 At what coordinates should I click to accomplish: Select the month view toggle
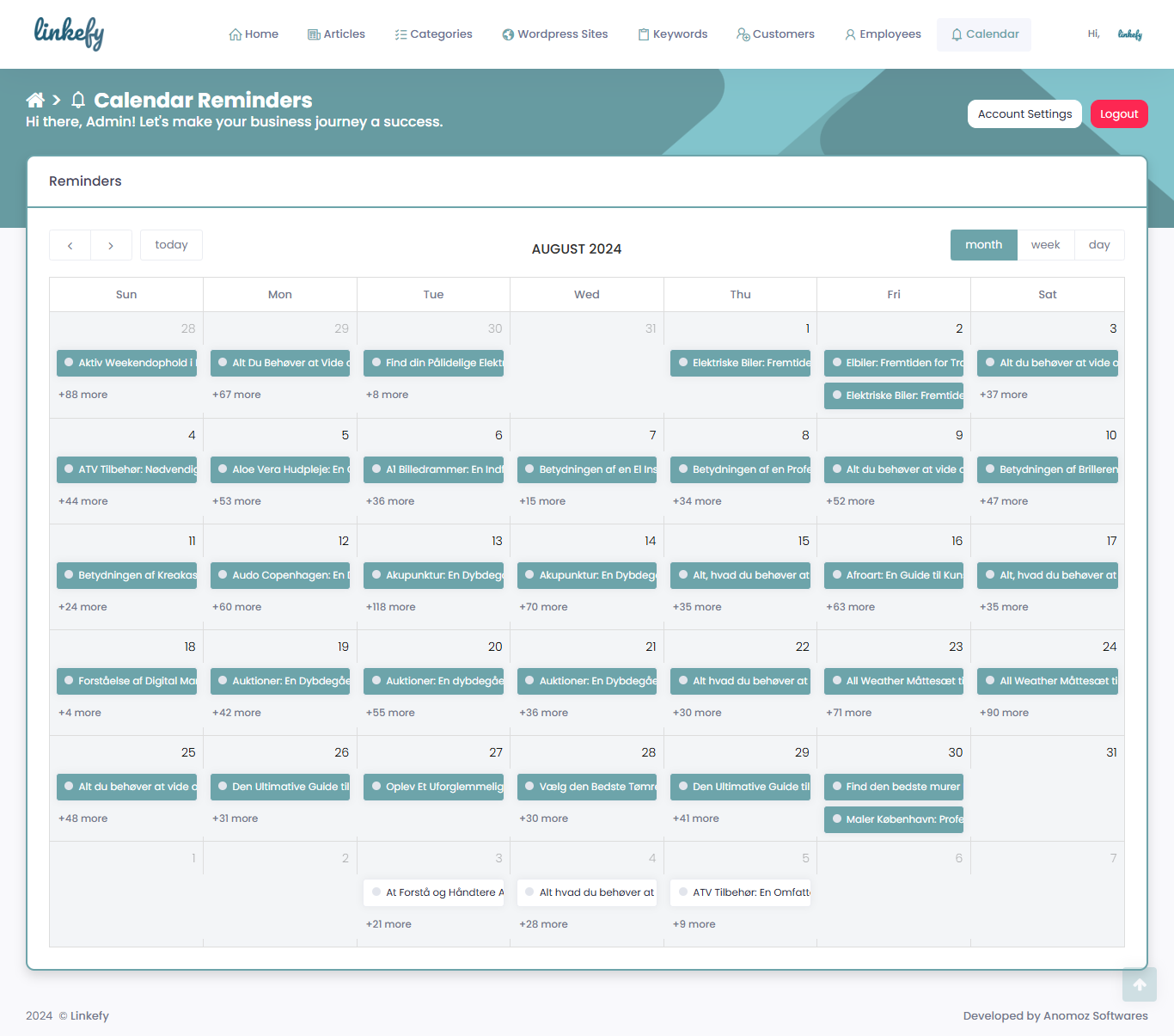pyautogui.click(x=983, y=245)
